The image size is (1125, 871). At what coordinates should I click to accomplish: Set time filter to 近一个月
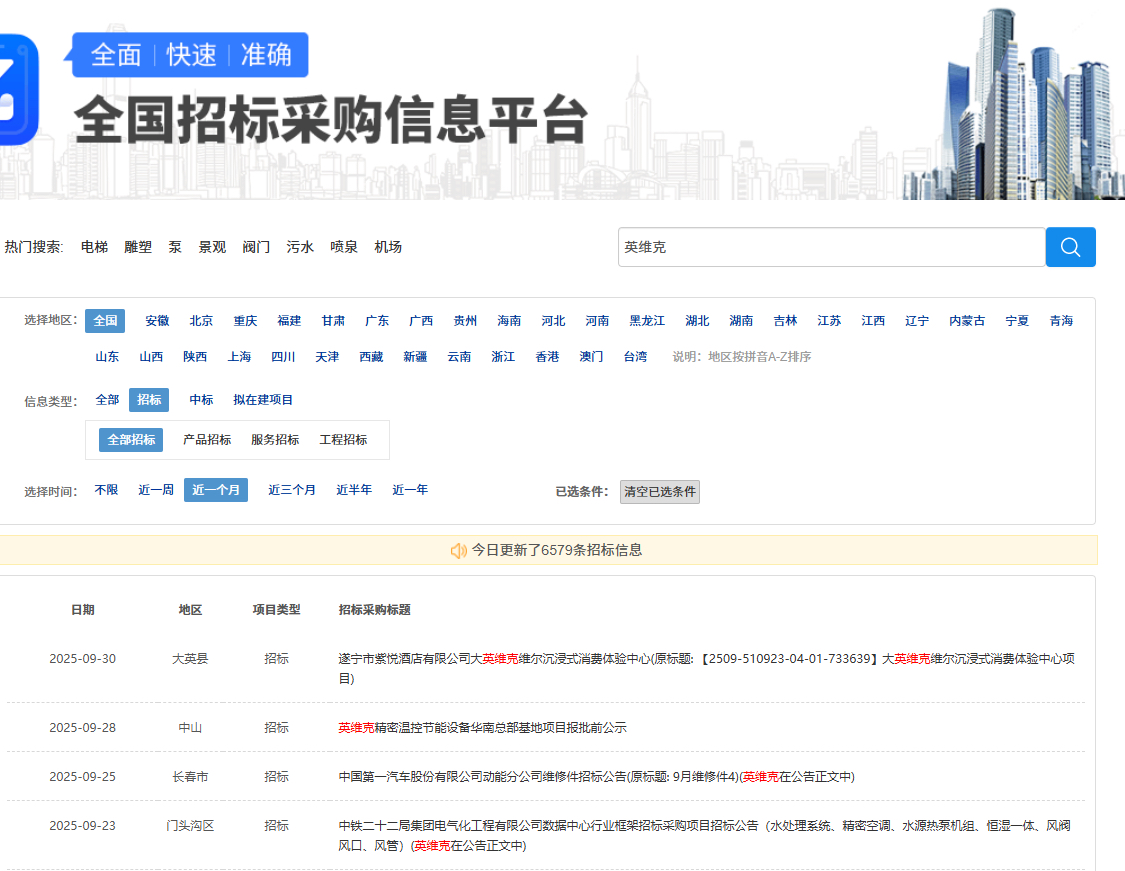(x=216, y=490)
